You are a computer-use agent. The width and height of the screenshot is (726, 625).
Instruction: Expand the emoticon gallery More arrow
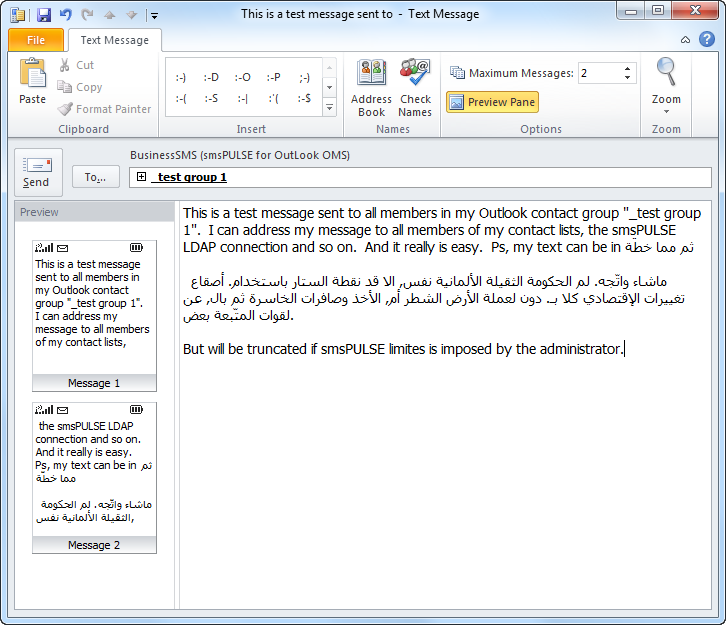click(329, 107)
